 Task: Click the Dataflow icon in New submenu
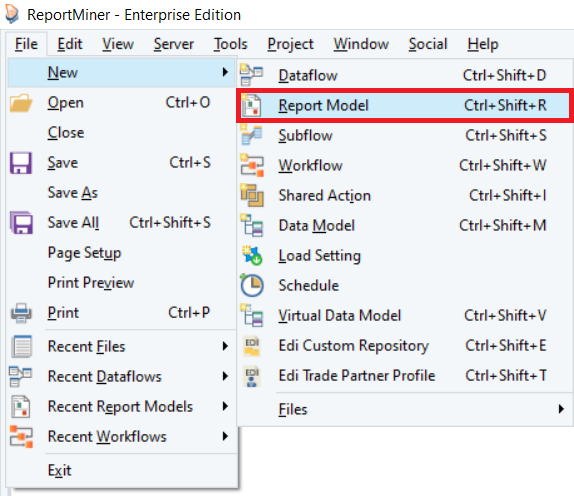[251, 75]
